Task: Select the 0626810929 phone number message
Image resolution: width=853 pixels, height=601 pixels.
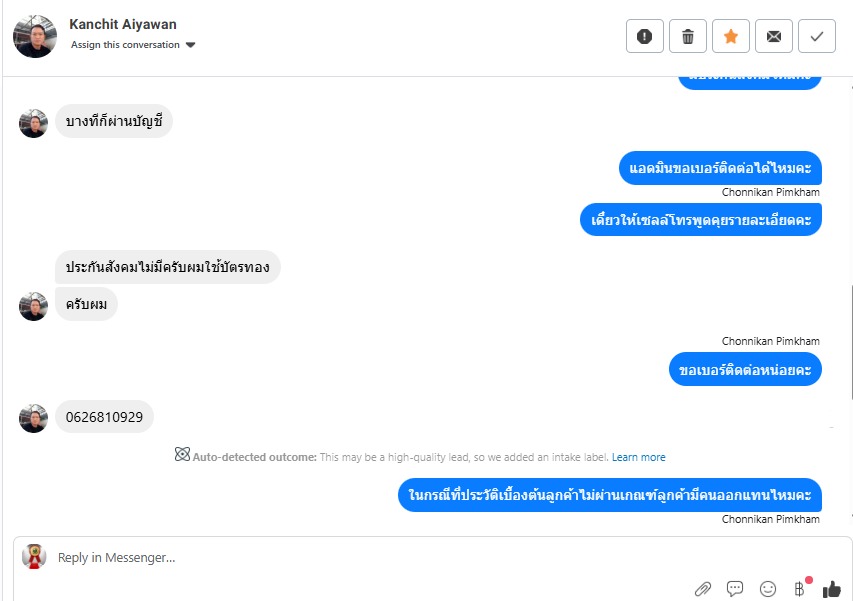Action: (104, 417)
